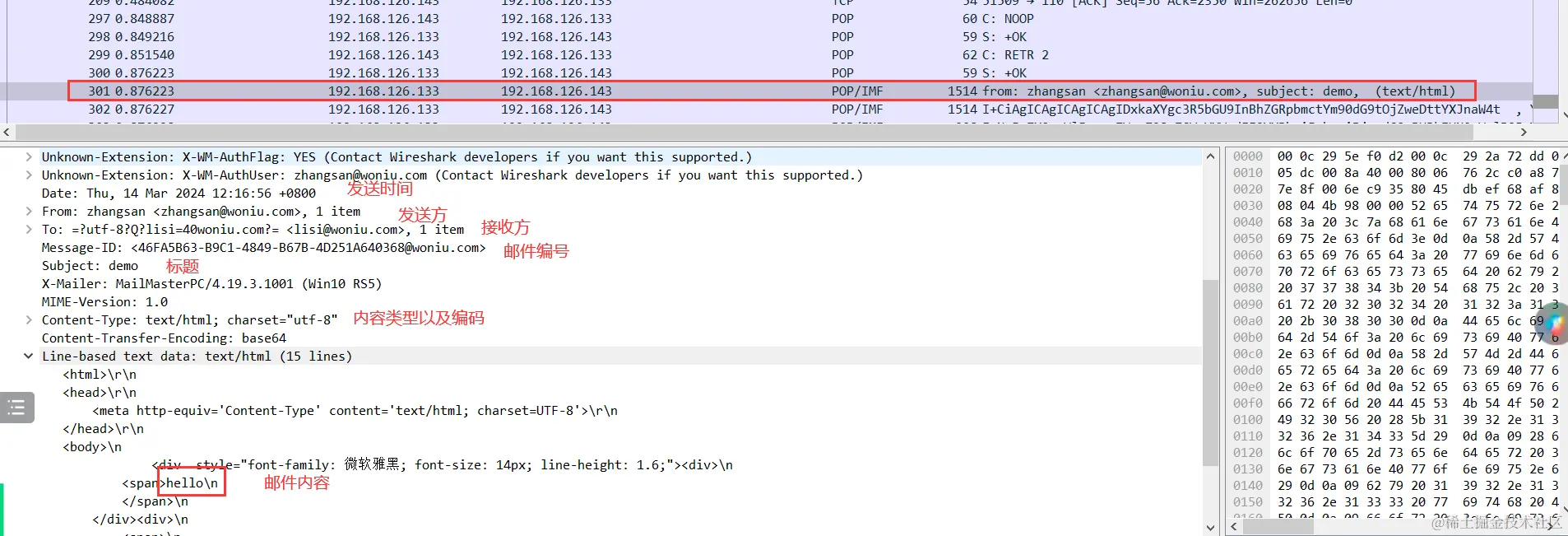
Task: Select the Date: Thu, 14 Mar 2024 line
Action: [x=179, y=193]
